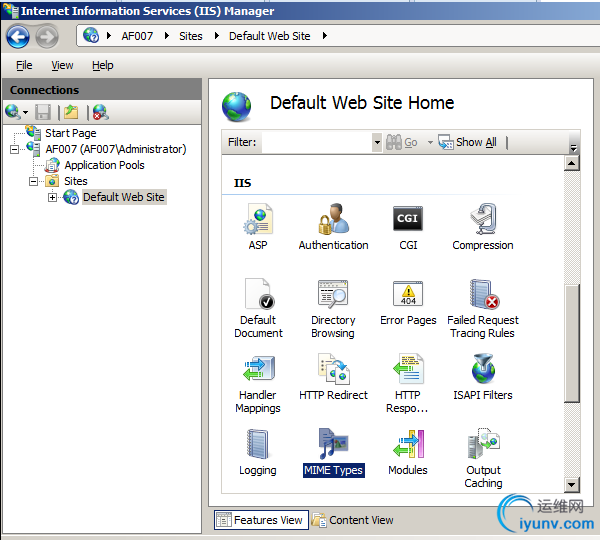Viewport: 600px width, 540px height.
Task: Collapse the Sites tree node
Action: 34,181
